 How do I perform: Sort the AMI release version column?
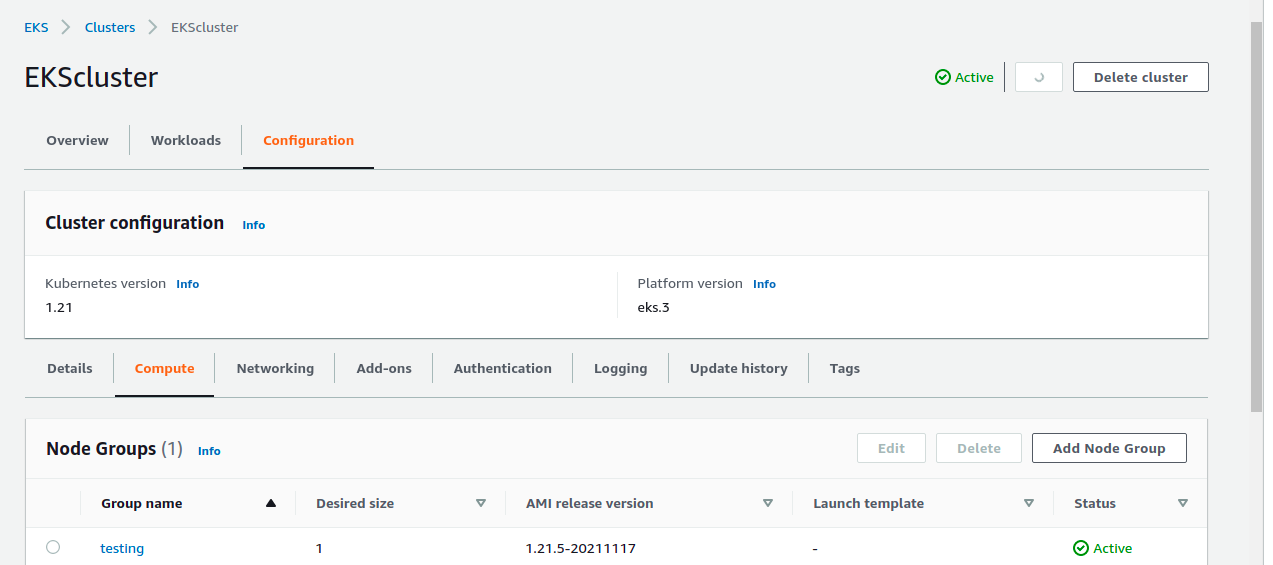pyautogui.click(x=768, y=504)
